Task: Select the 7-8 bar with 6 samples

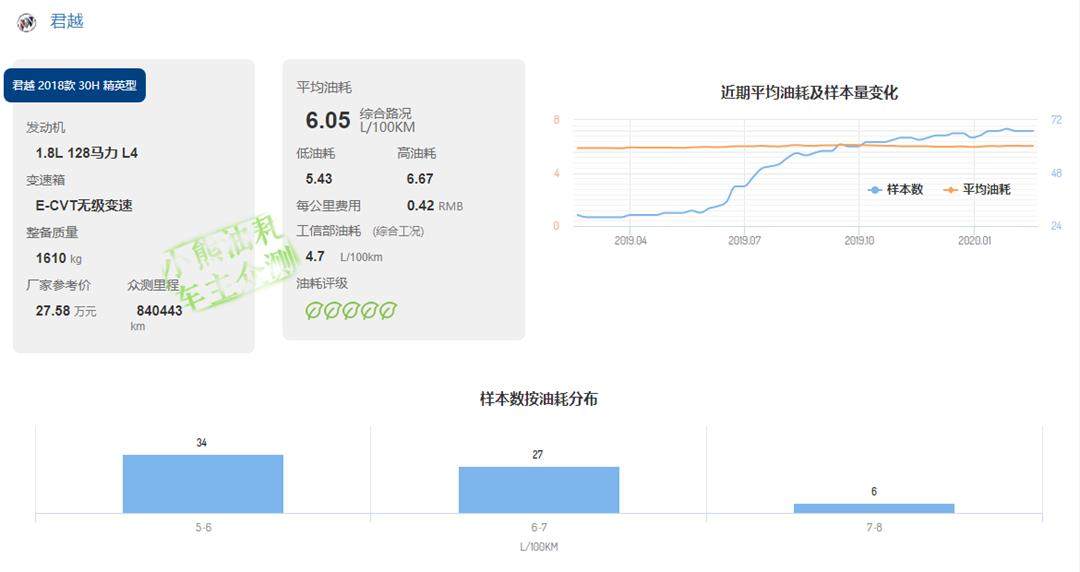Action: pos(874,508)
